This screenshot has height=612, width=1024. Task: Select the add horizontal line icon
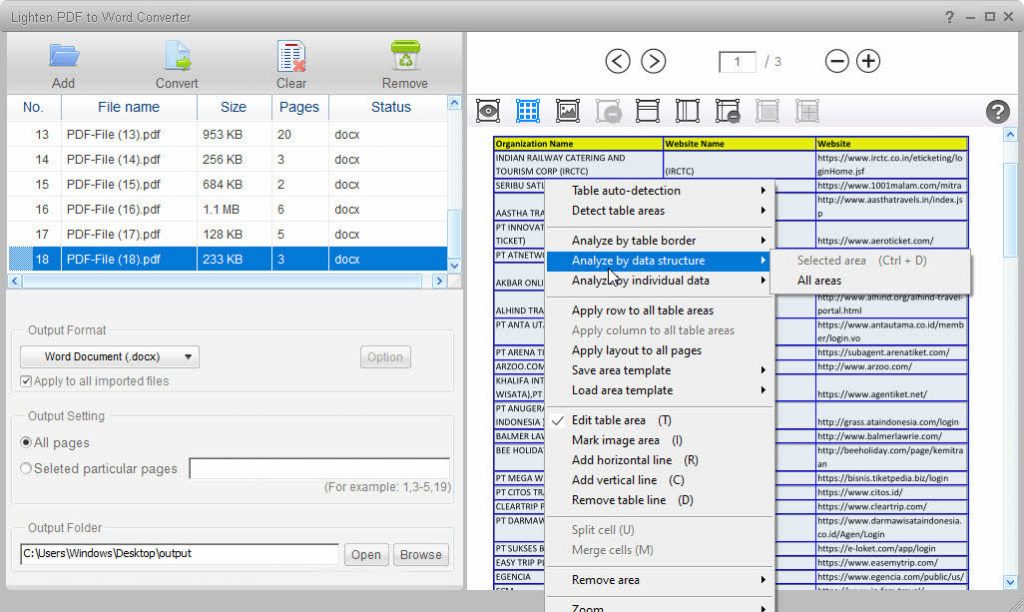coord(647,111)
